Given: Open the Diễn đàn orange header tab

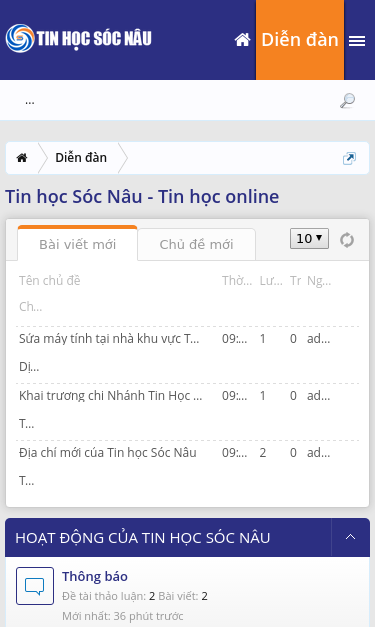Looking at the screenshot, I should [x=300, y=40].
